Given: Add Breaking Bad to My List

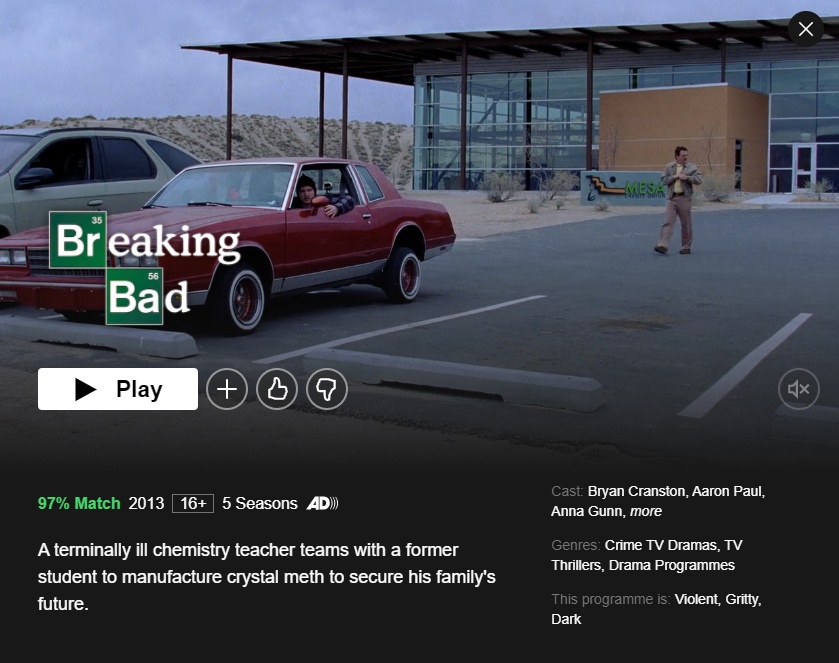Looking at the screenshot, I should [227, 389].
